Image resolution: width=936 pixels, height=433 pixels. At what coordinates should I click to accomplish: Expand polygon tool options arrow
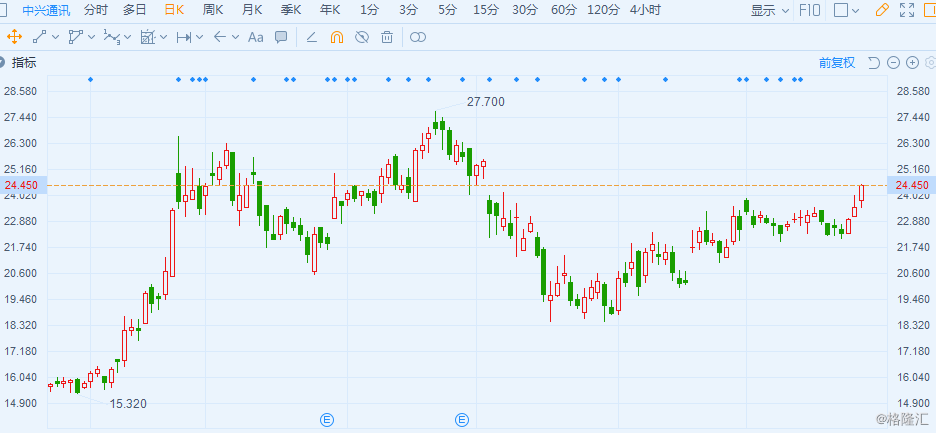pos(91,37)
